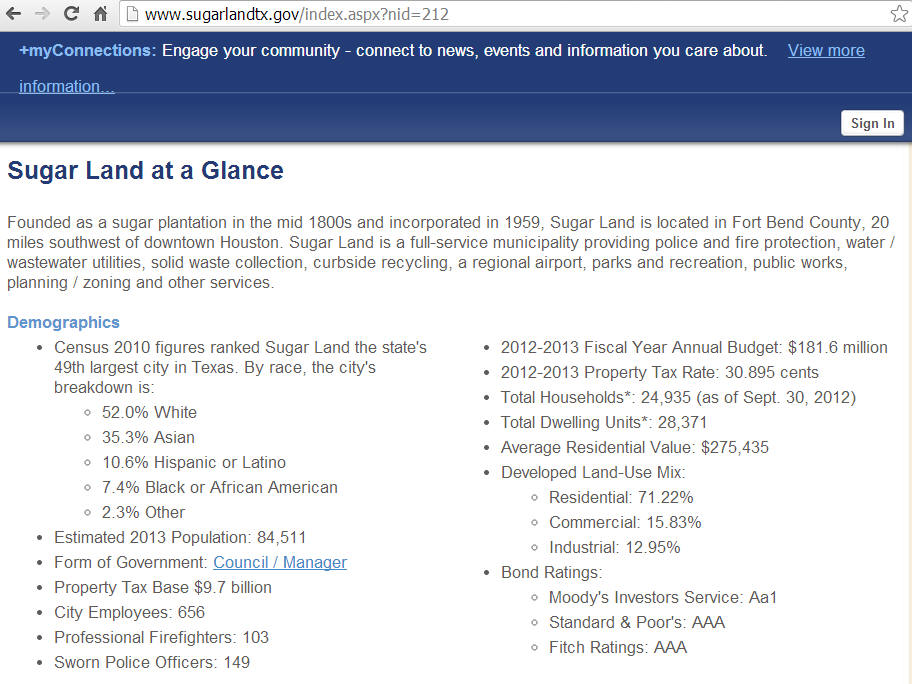This screenshot has height=684, width=912.
Task: Click the '52.0% White' entry
Action: [149, 412]
